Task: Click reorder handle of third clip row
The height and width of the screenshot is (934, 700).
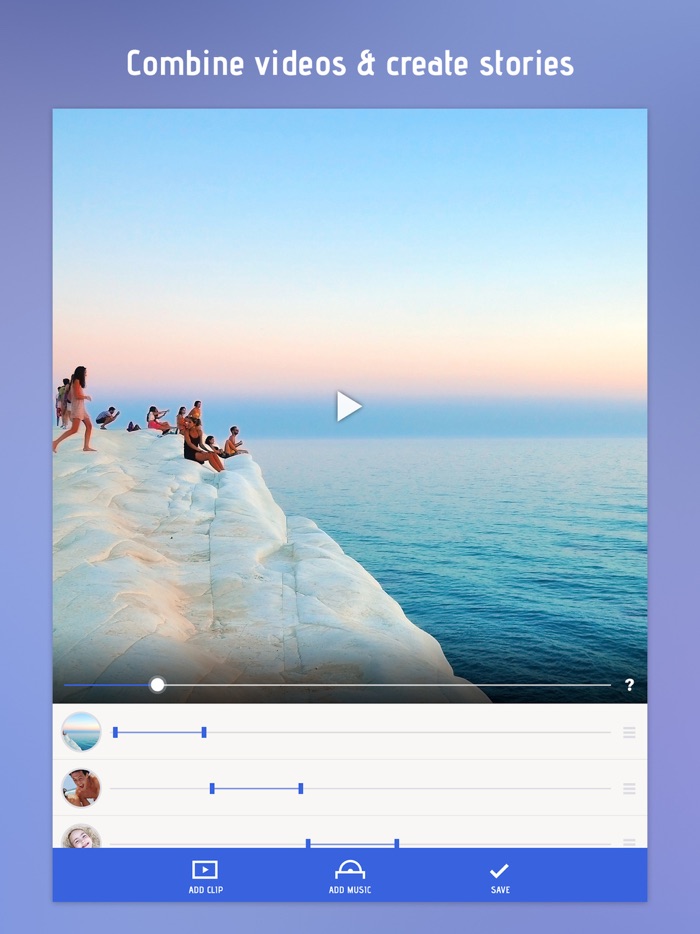Action: pyautogui.click(x=629, y=843)
